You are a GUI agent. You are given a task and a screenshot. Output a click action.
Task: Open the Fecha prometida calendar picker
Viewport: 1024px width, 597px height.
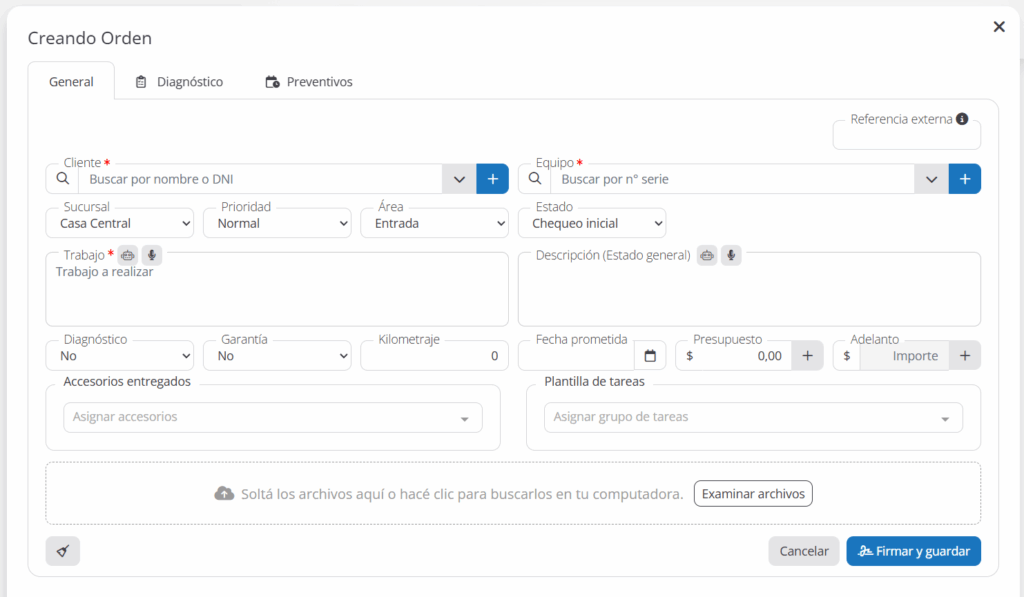[x=650, y=356]
